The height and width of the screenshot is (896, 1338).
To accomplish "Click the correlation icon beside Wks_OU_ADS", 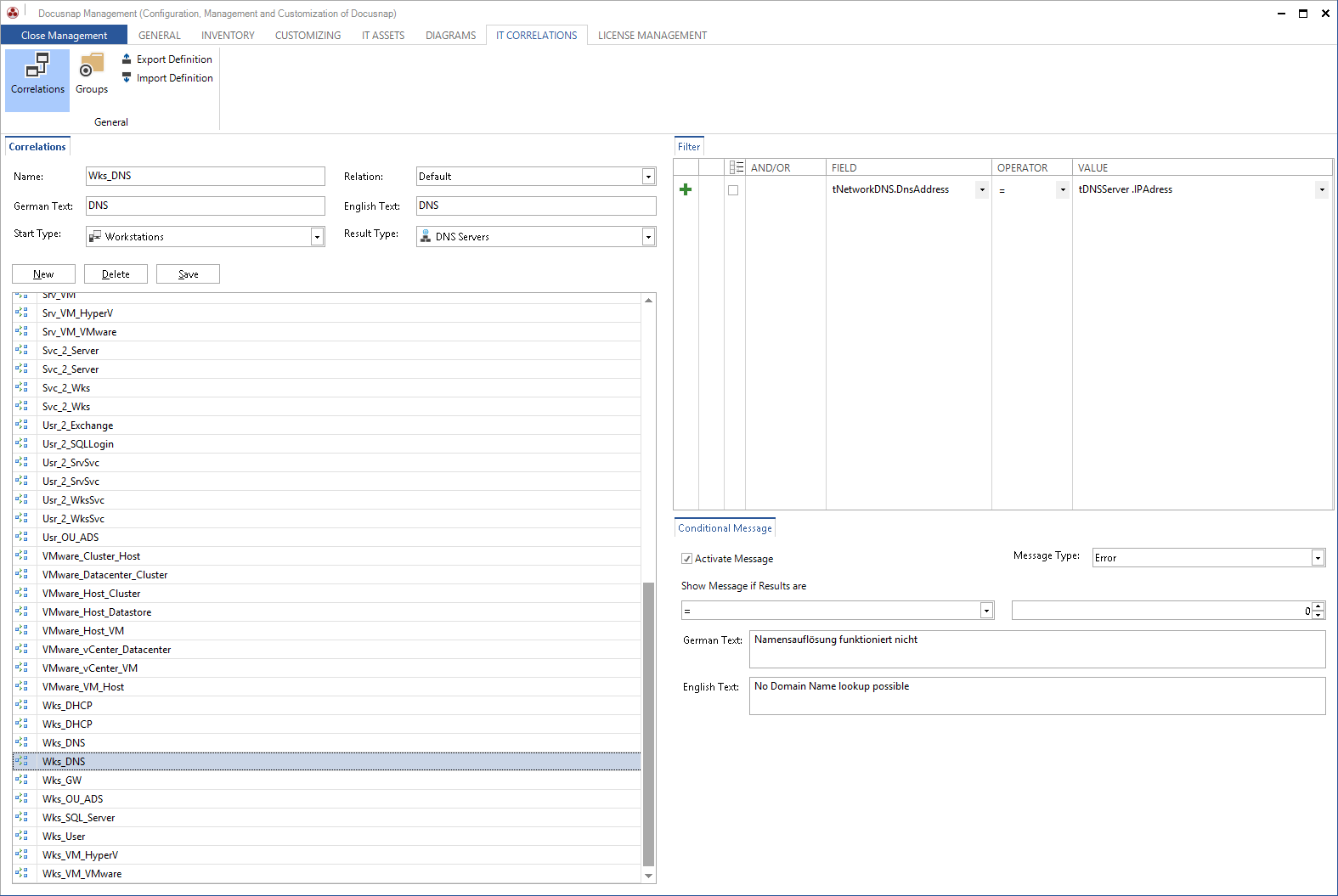I will pos(22,798).
